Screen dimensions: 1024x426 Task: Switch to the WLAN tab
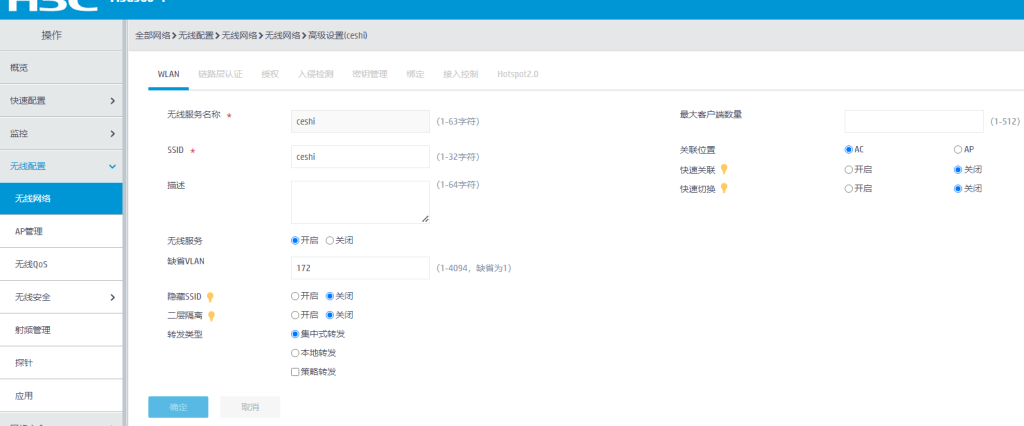point(168,74)
